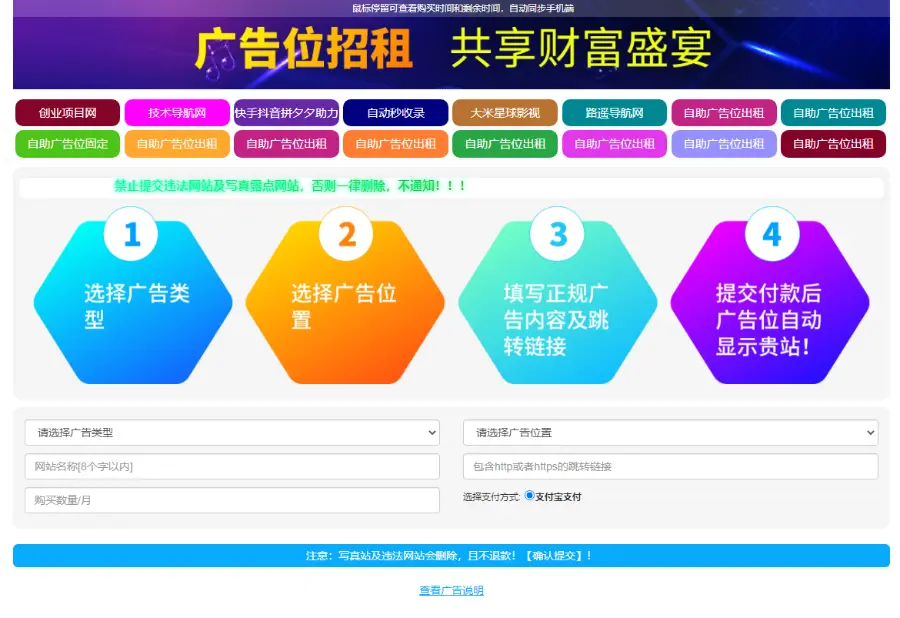Select the 支付宝支付 radio button
This screenshot has height=618, width=900.
point(530,495)
